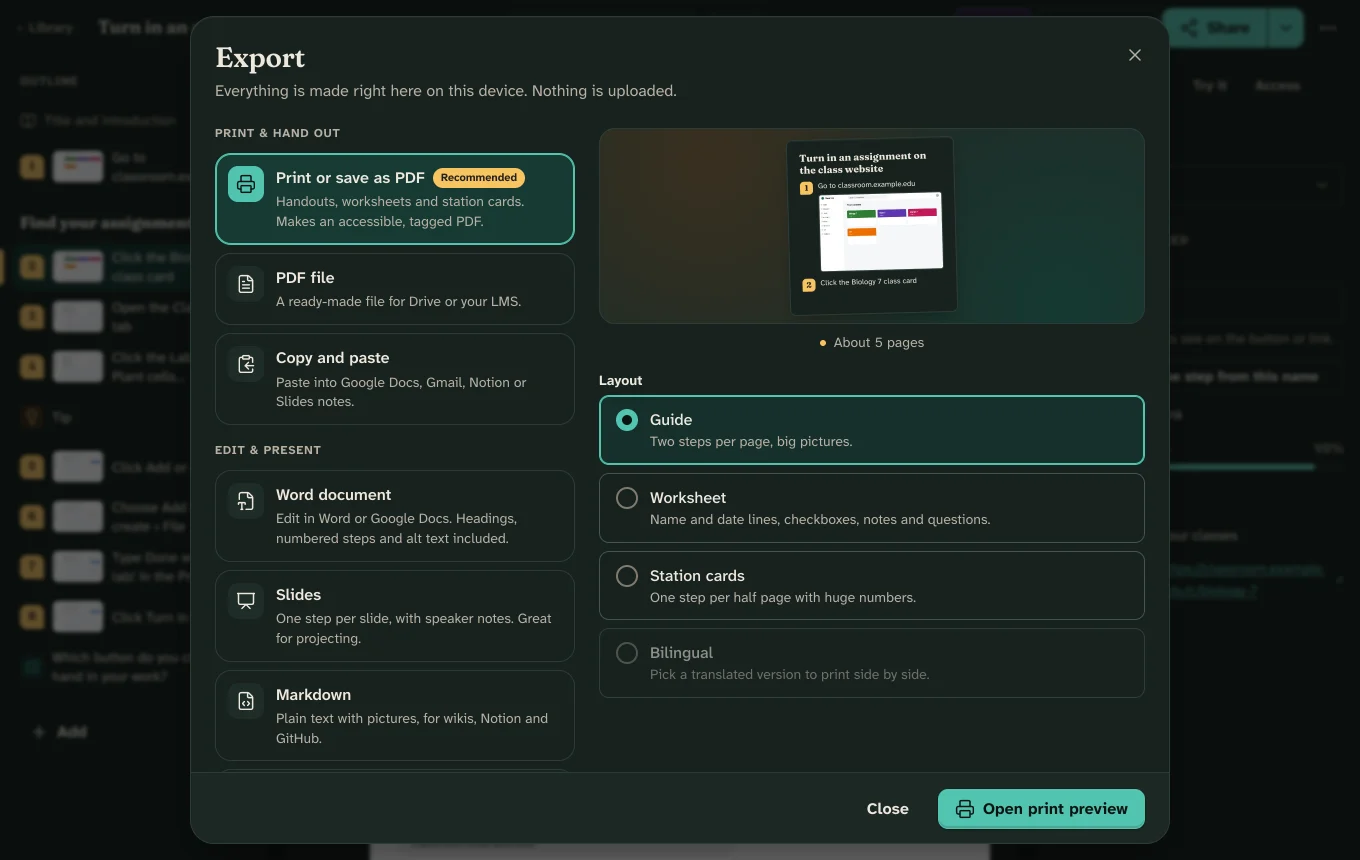Click the Layout label
The height and width of the screenshot is (860, 1360).
[621, 381]
